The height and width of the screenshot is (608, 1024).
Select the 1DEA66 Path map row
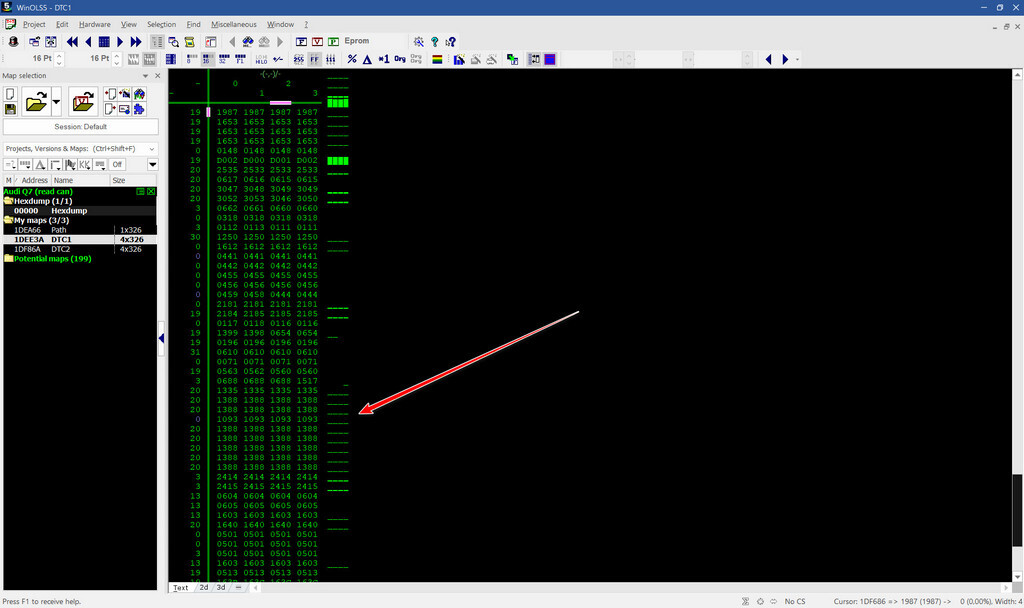click(80, 230)
